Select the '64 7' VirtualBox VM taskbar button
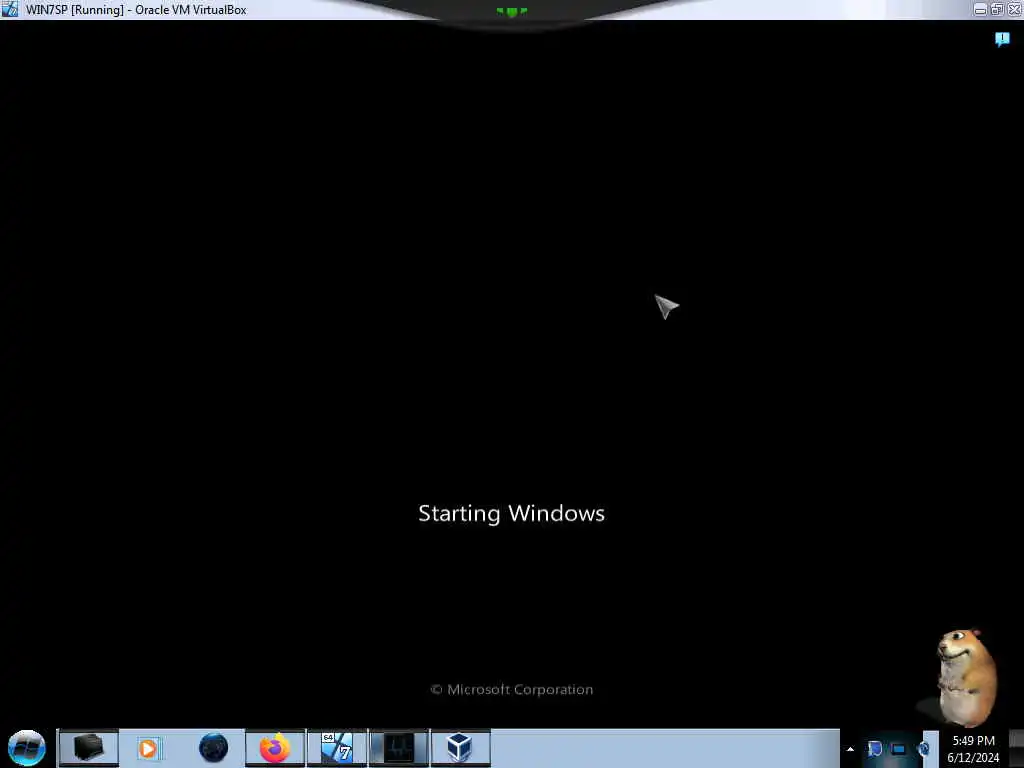 pyautogui.click(x=337, y=748)
